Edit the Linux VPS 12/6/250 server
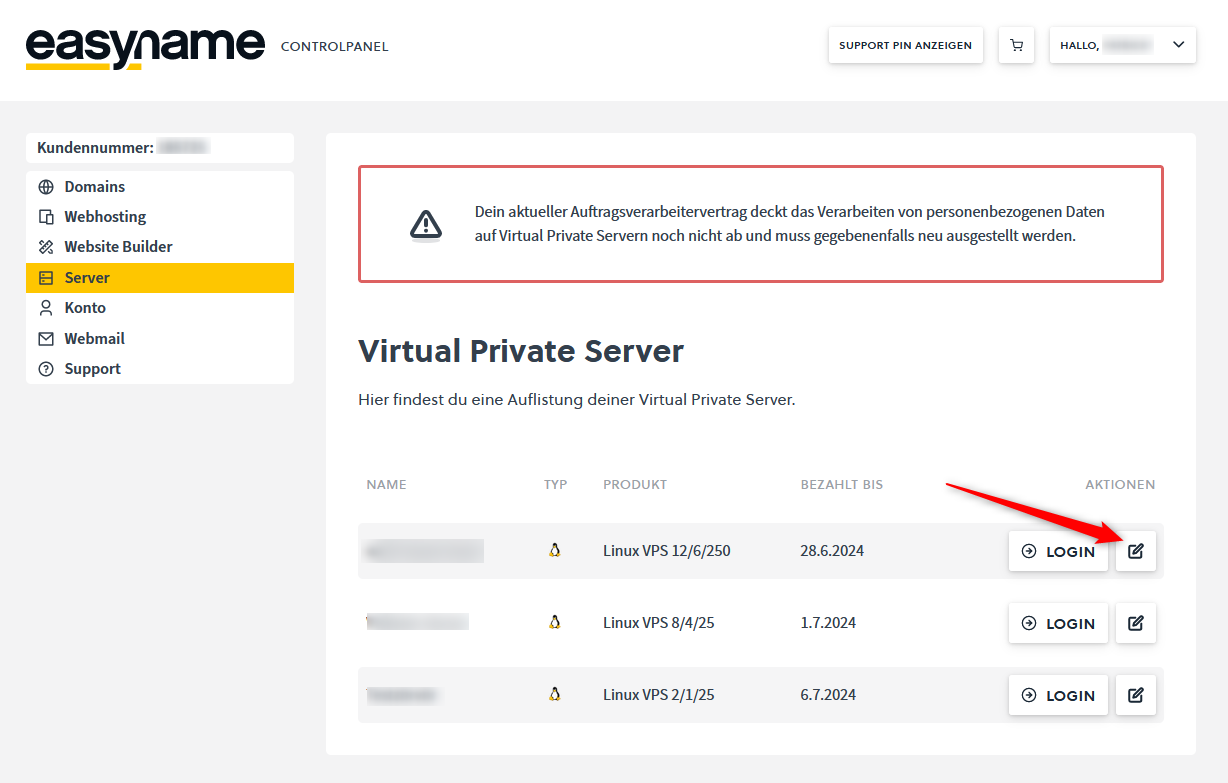This screenshot has width=1228, height=783. [x=1136, y=551]
